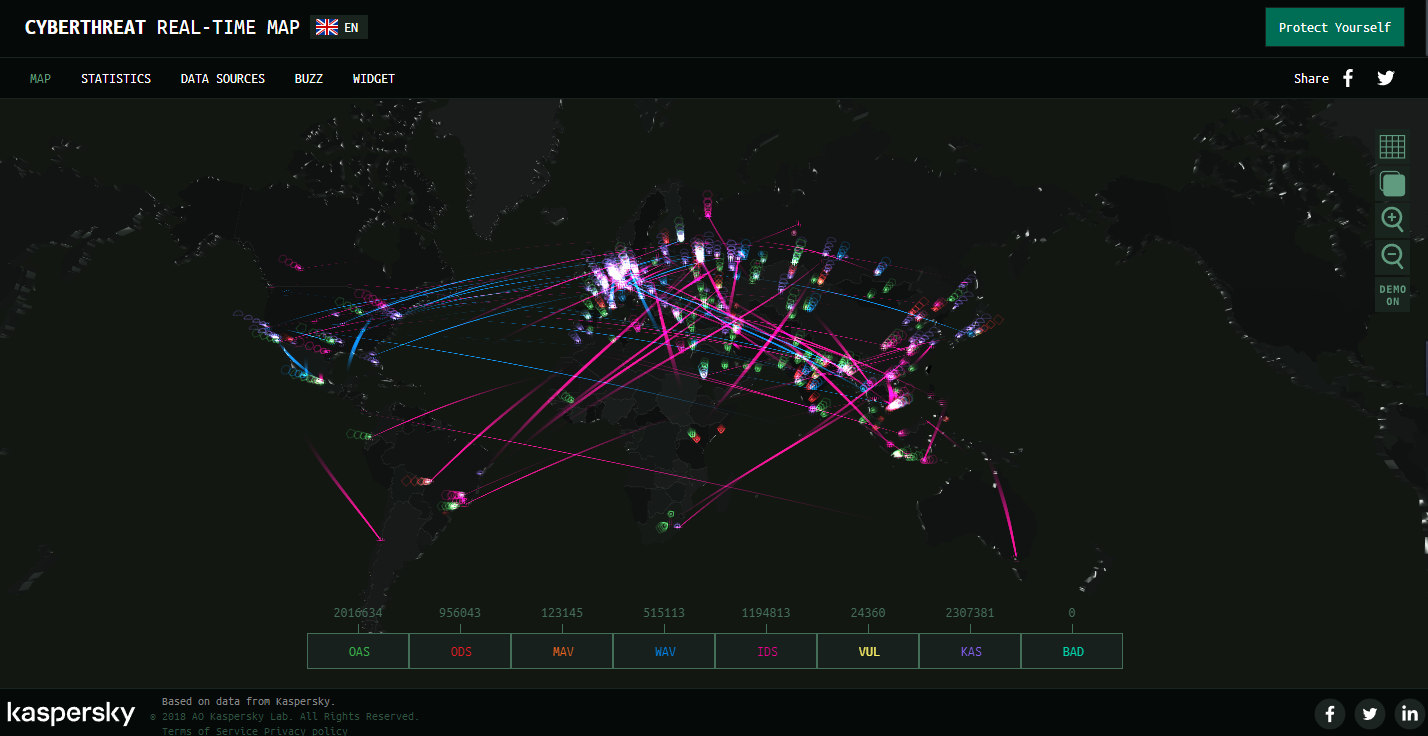
Task: Click the MAV count 123145
Action: click(x=562, y=612)
